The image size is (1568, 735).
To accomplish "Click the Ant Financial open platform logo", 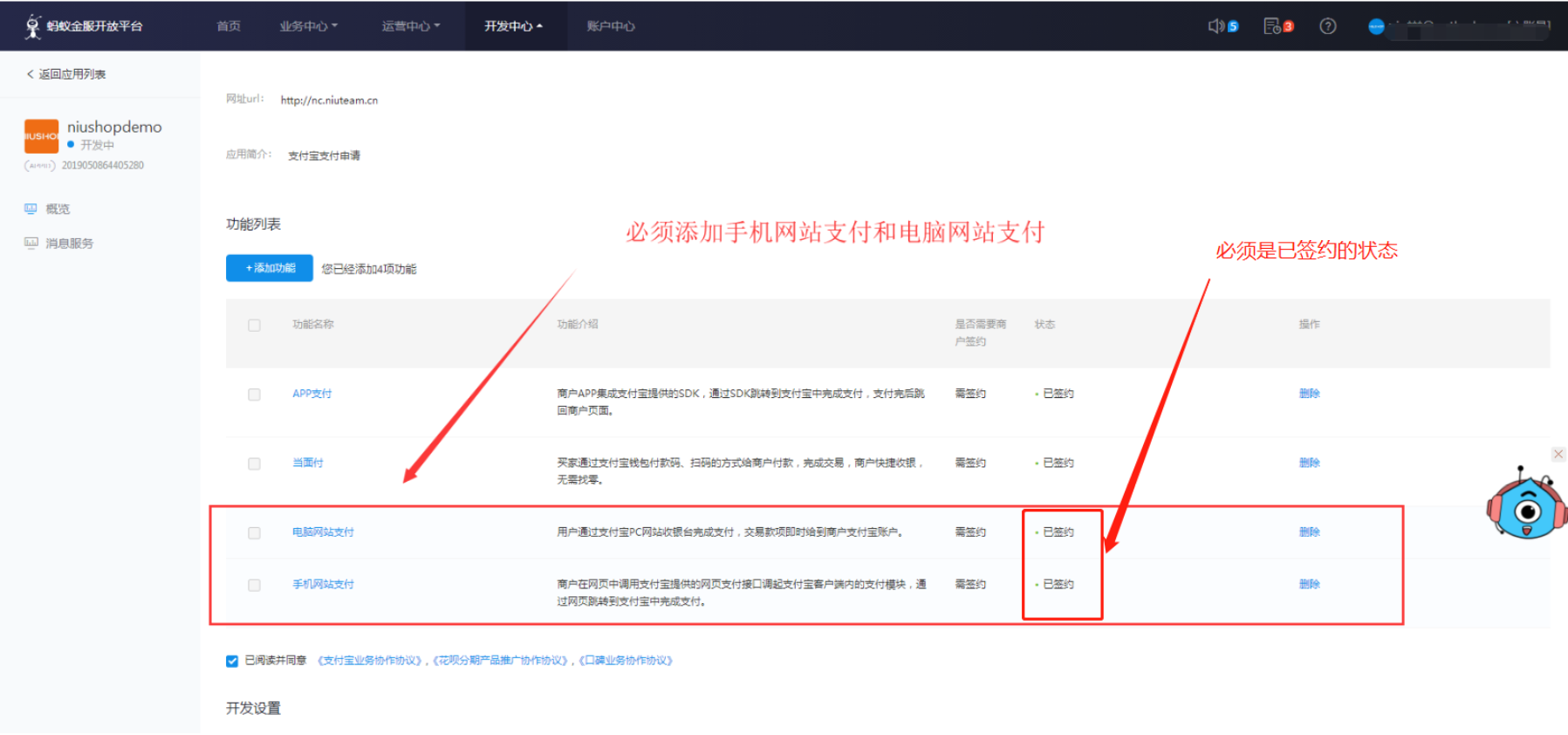I will click(84, 26).
